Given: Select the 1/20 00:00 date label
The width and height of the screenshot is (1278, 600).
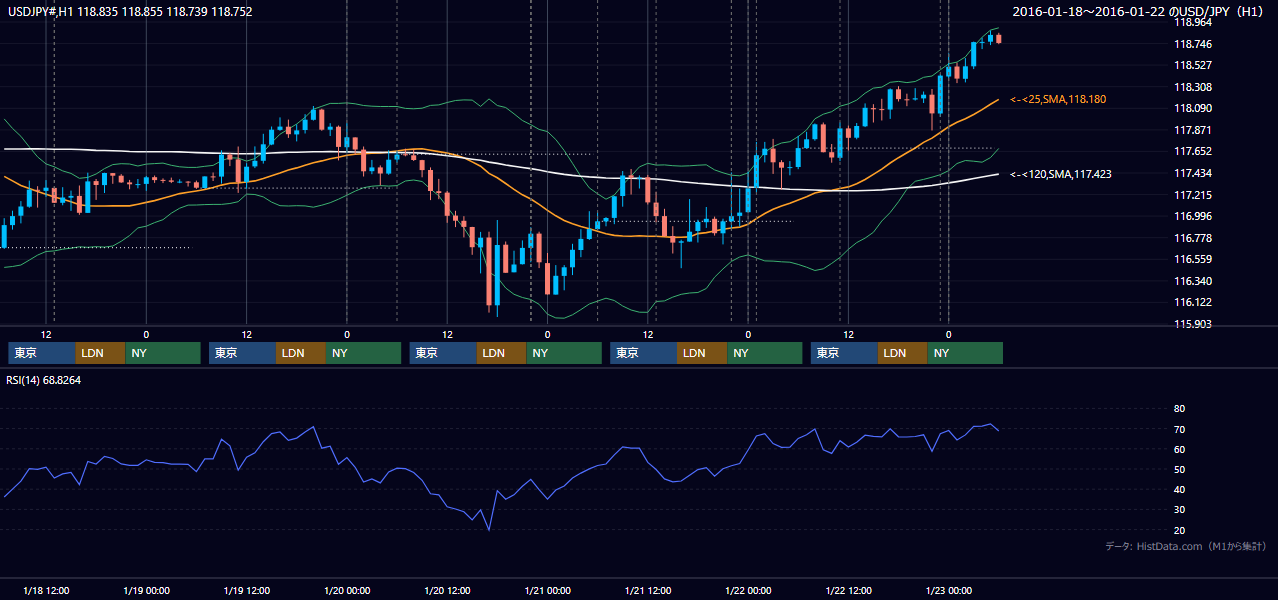Looking at the screenshot, I should 347,590.
